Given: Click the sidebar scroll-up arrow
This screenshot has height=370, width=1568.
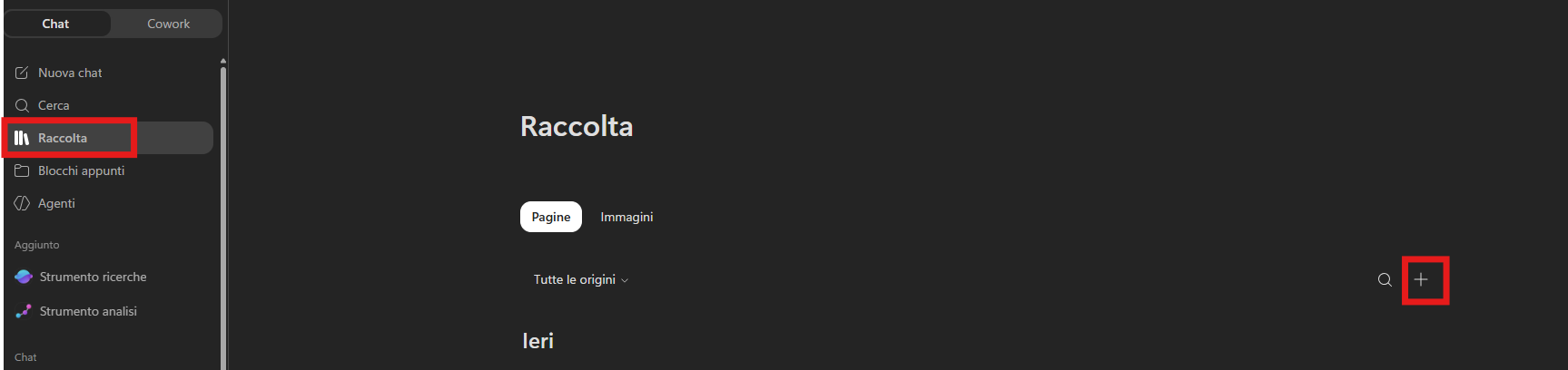Looking at the screenshot, I should (223, 62).
